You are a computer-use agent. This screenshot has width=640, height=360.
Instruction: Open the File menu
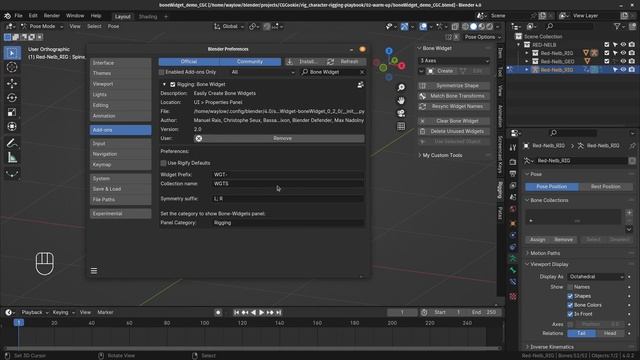pyautogui.click(x=18, y=16)
